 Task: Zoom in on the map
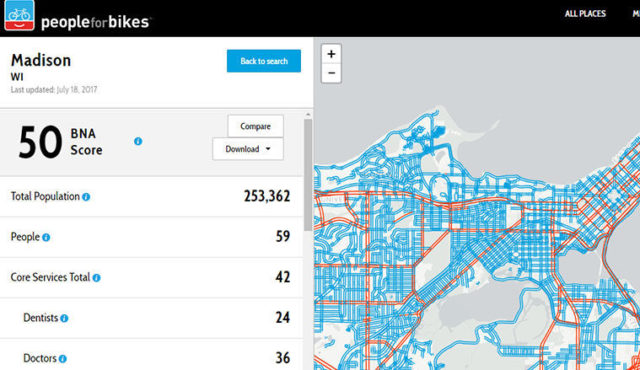(x=331, y=54)
